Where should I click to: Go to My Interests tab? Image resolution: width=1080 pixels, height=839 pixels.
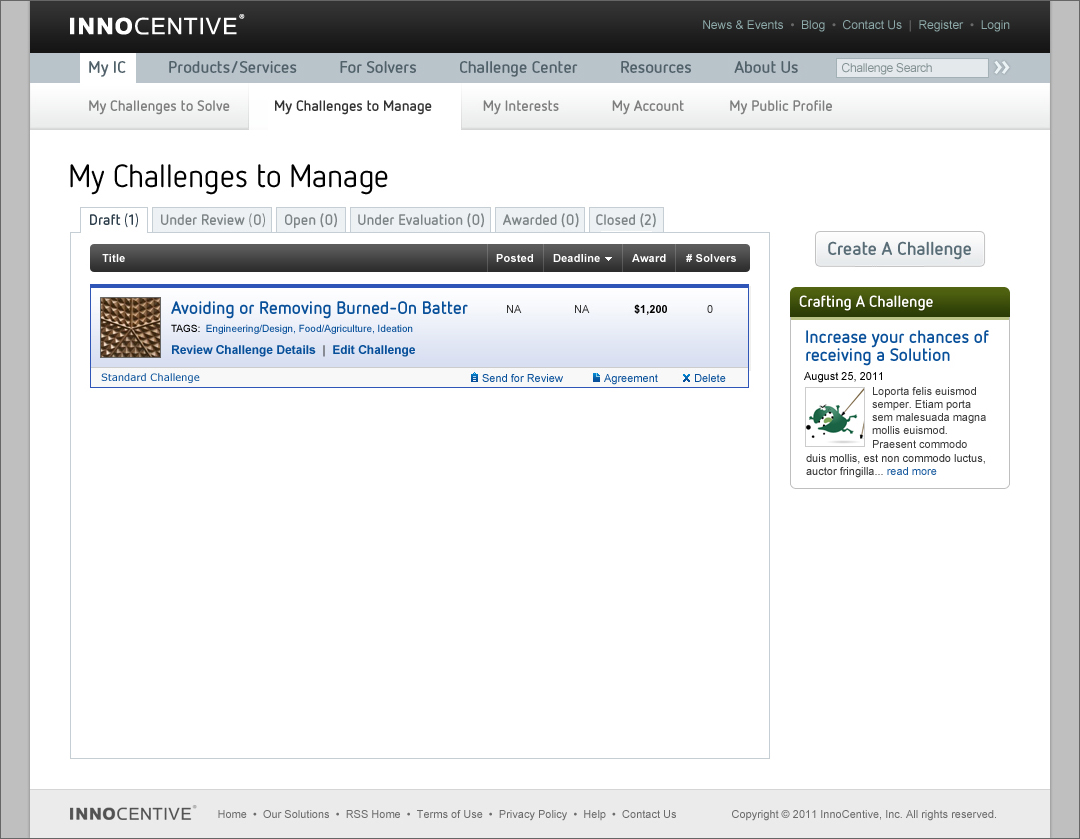click(521, 106)
